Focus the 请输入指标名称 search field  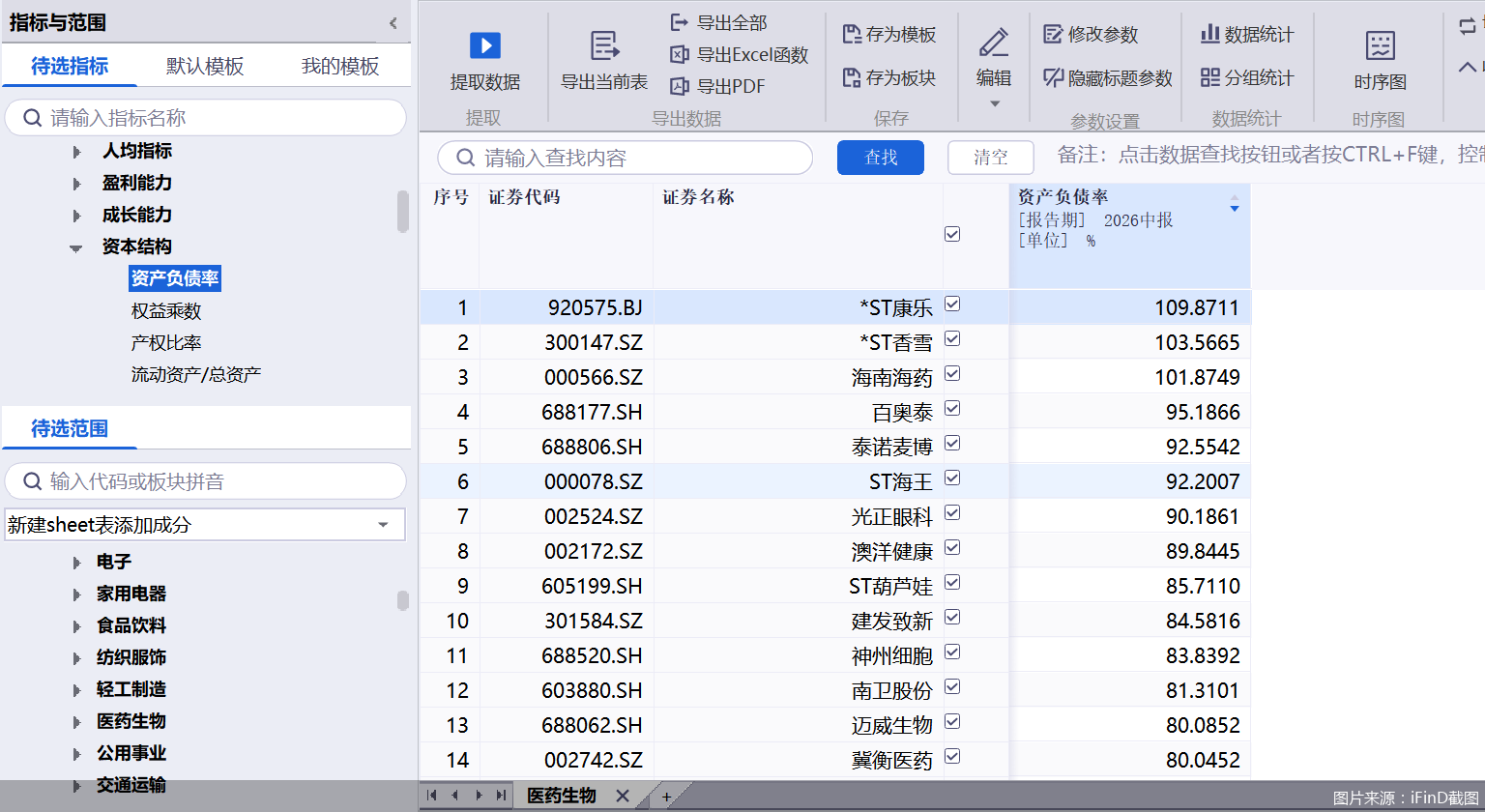click(x=205, y=118)
